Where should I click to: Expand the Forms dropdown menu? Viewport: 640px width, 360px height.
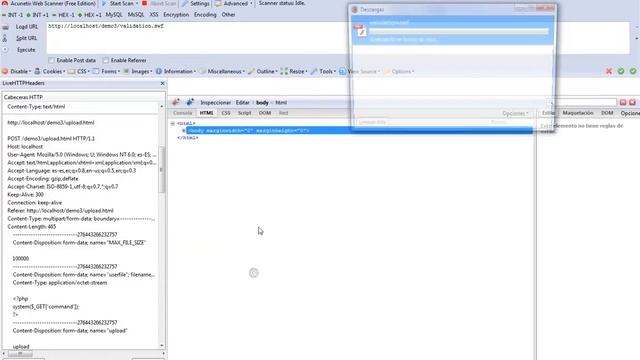click(x=119, y=72)
